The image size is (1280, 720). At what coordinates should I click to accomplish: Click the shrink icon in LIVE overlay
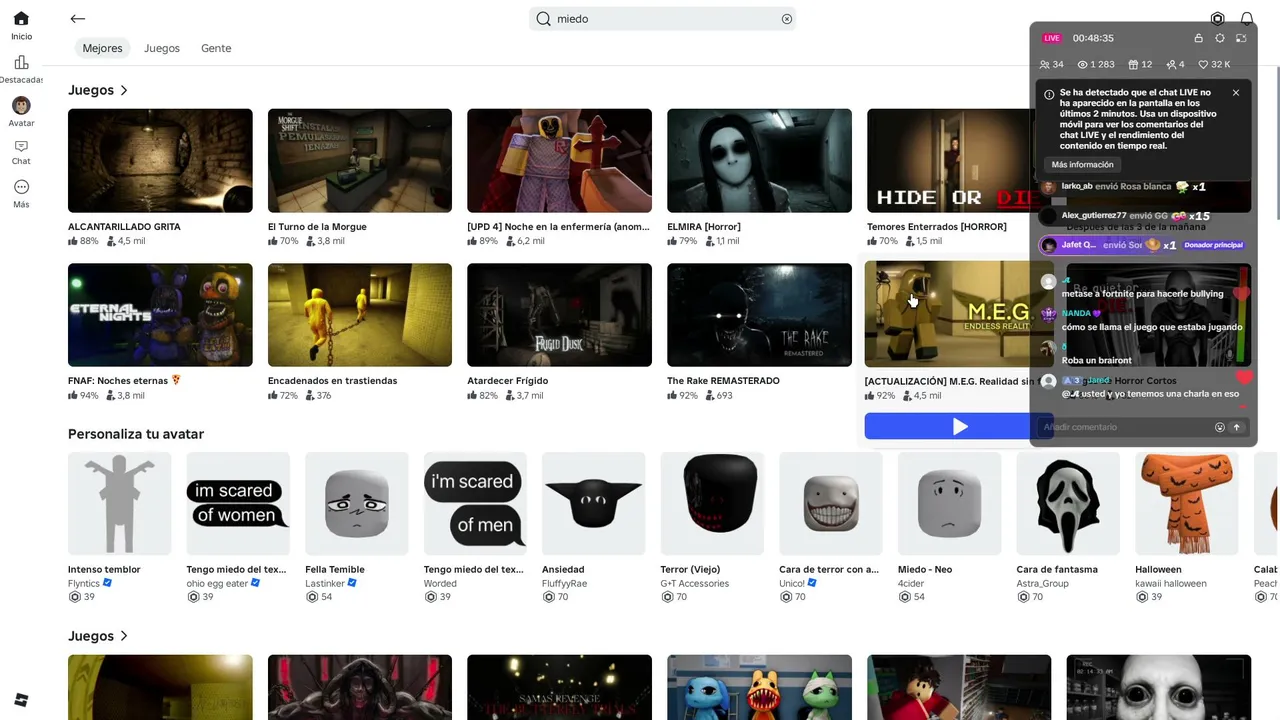1241,38
